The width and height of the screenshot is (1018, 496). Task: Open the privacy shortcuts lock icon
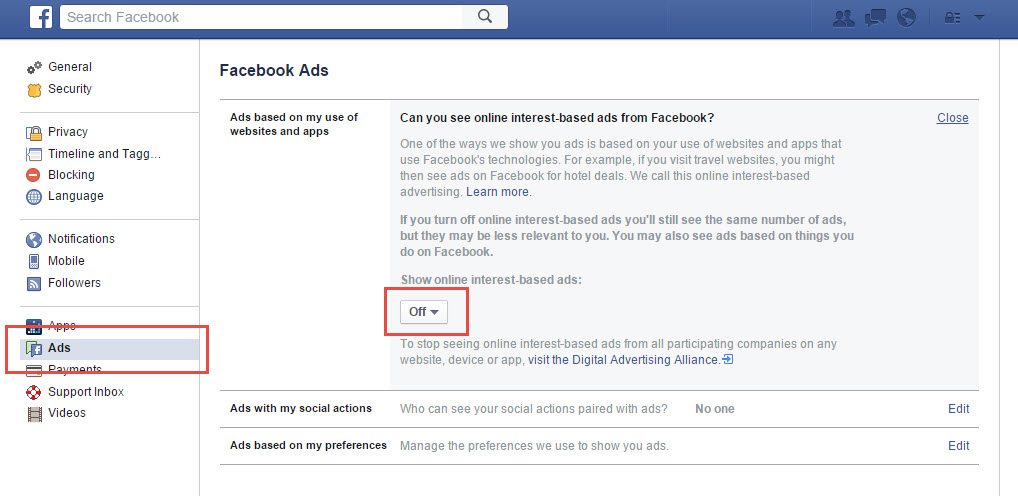coord(952,17)
